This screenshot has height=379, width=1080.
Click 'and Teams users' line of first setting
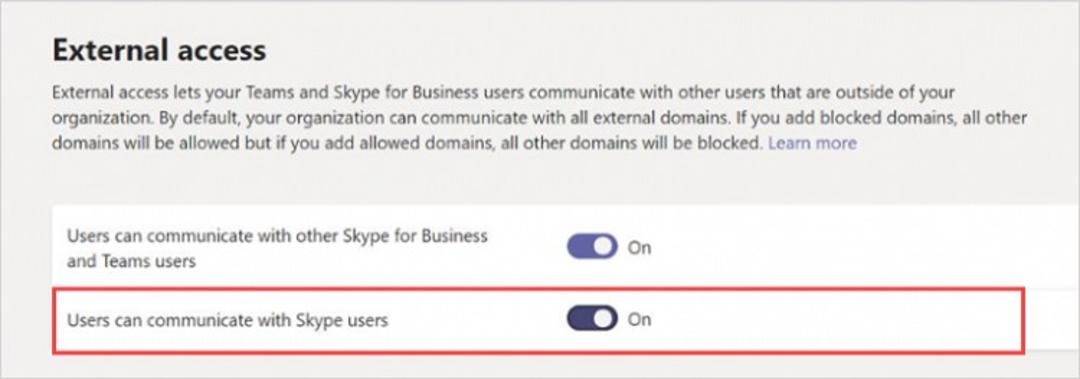[x=131, y=262]
